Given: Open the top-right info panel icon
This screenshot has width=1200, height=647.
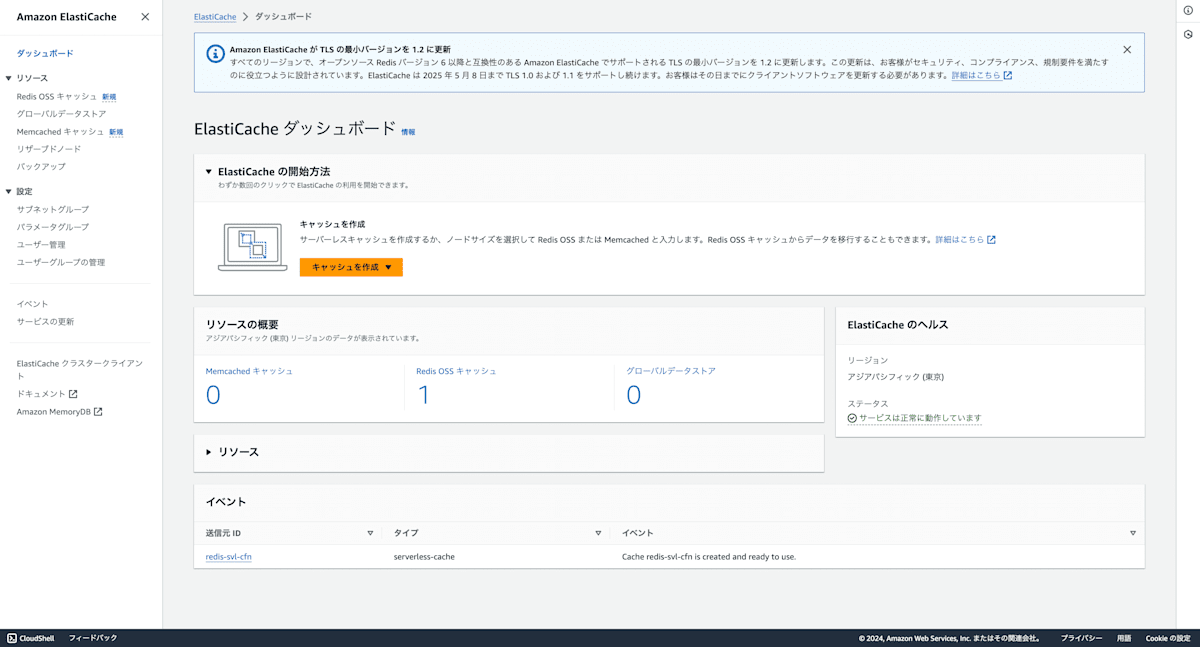Looking at the screenshot, I should [x=1188, y=10].
